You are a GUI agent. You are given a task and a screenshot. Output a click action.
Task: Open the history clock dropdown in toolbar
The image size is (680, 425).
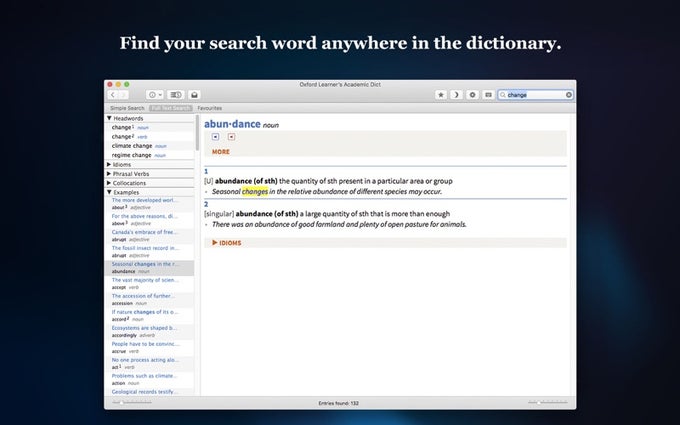click(x=154, y=95)
